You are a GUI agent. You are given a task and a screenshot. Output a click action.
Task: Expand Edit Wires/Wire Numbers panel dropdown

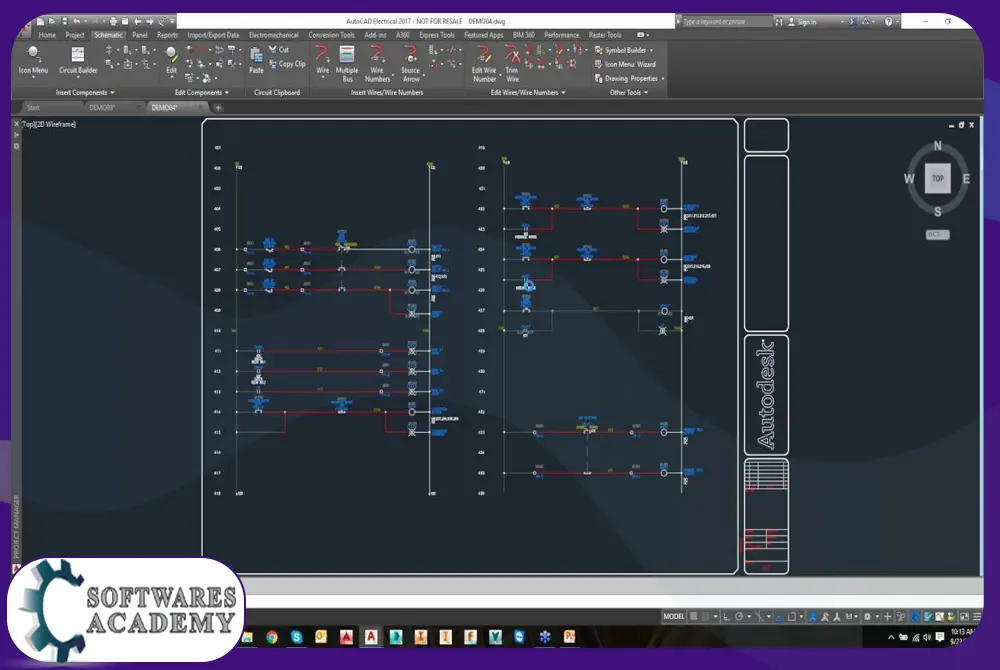pyautogui.click(x=563, y=92)
